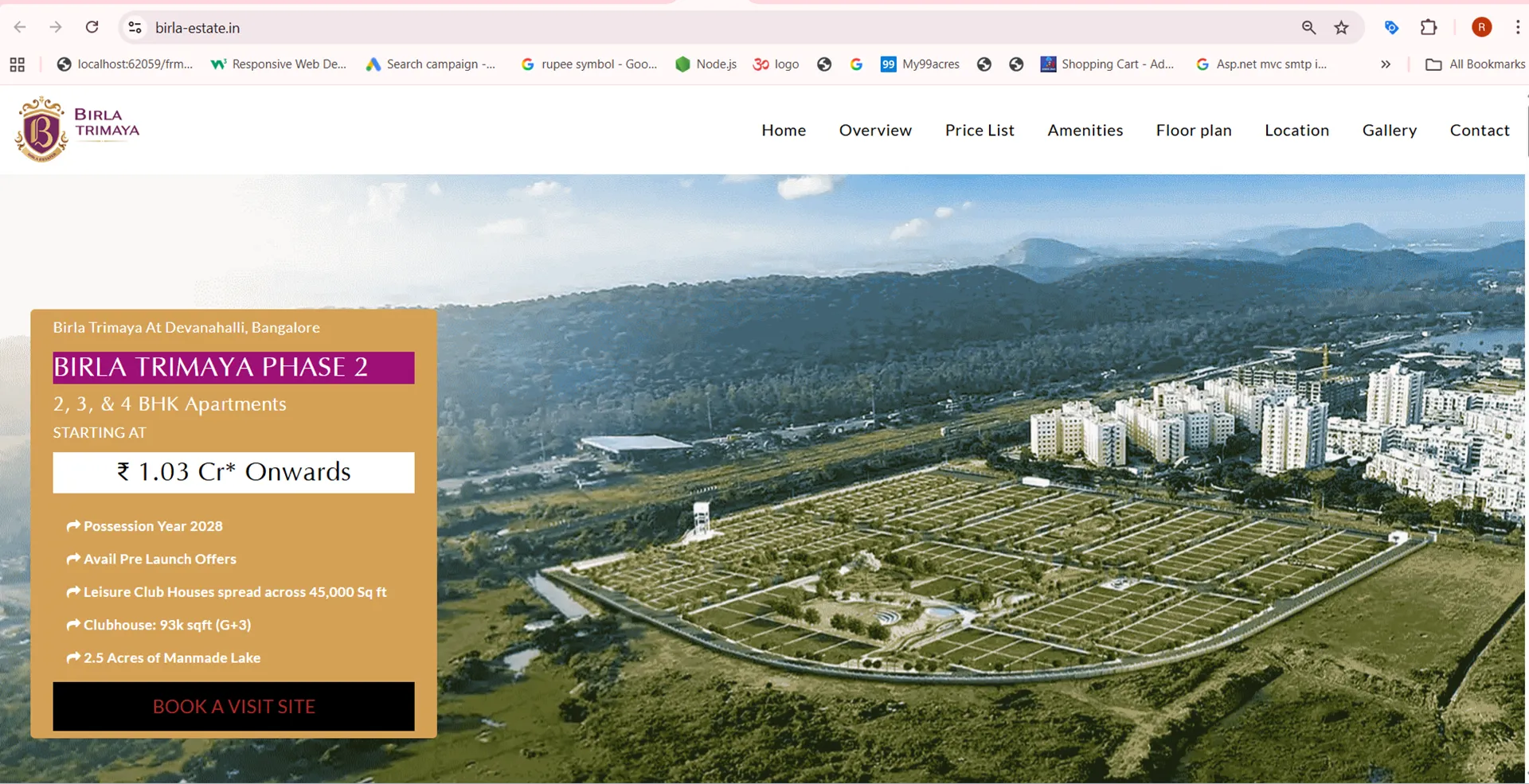1529x784 pixels.
Task: Click the Contact link in the navbar
Action: click(x=1479, y=131)
